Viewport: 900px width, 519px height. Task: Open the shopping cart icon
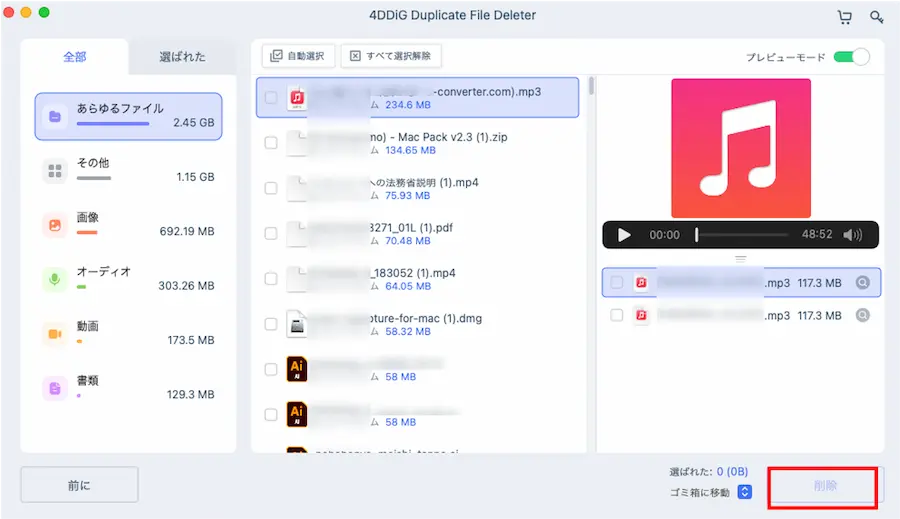[x=844, y=17]
